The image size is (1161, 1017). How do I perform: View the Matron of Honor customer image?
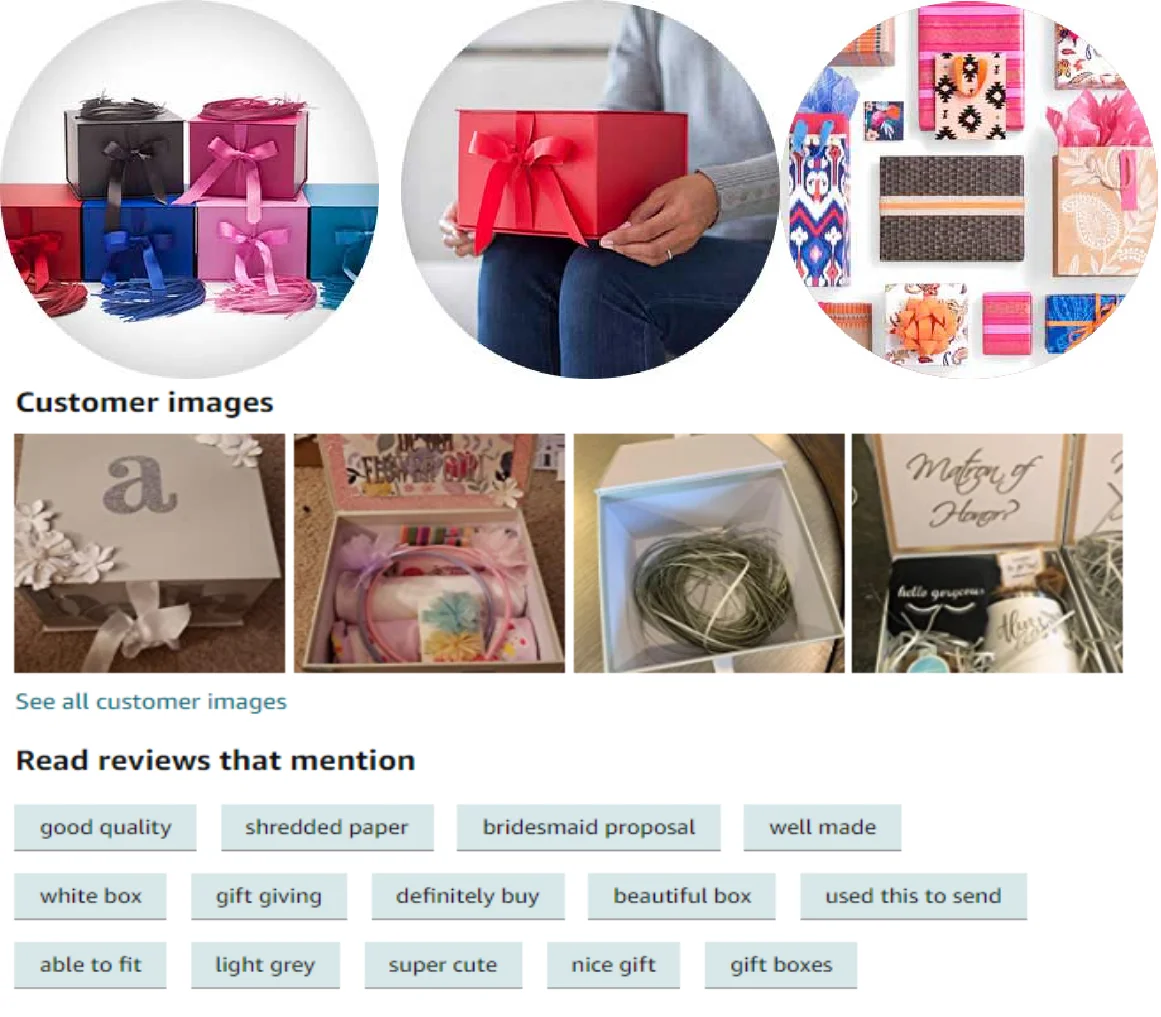[x=987, y=553]
